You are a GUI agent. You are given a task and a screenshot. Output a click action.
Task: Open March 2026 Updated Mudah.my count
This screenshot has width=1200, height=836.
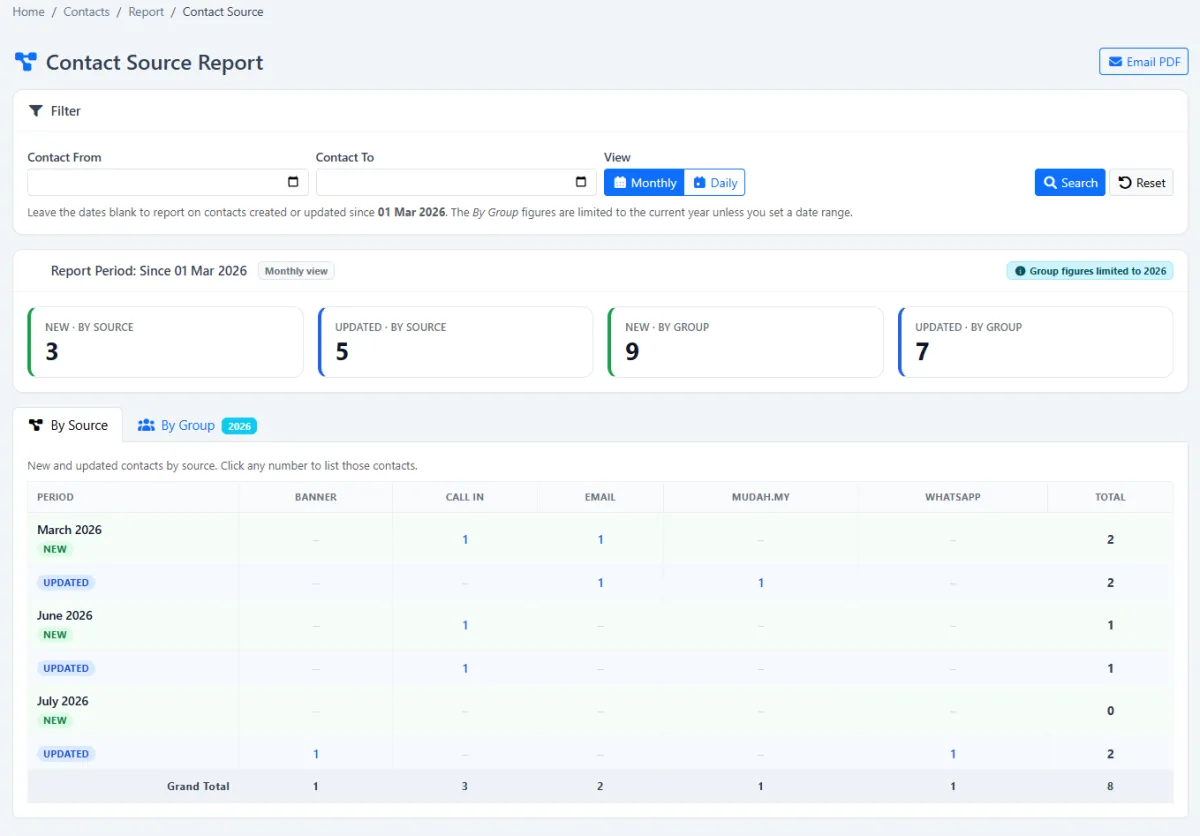[x=761, y=582]
